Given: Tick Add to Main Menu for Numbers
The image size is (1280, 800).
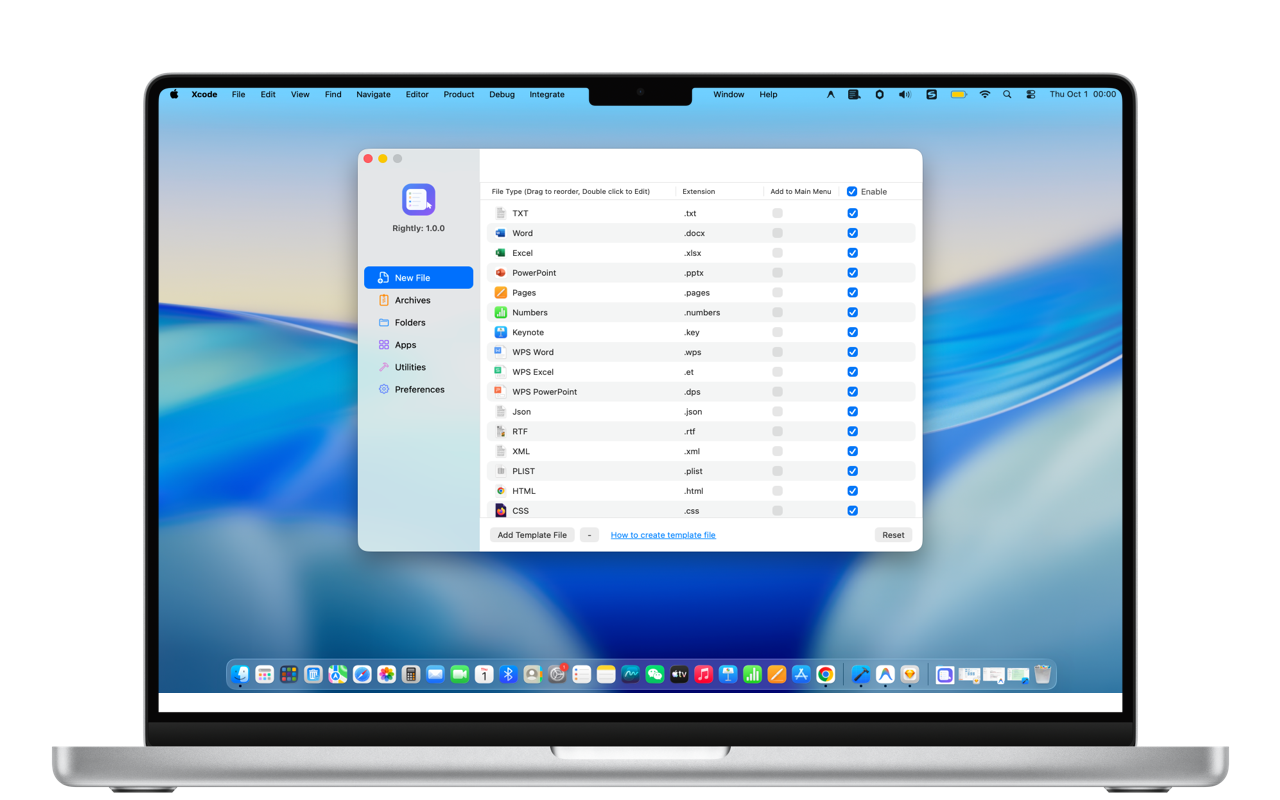Looking at the screenshot, I should tap(777, 313).
